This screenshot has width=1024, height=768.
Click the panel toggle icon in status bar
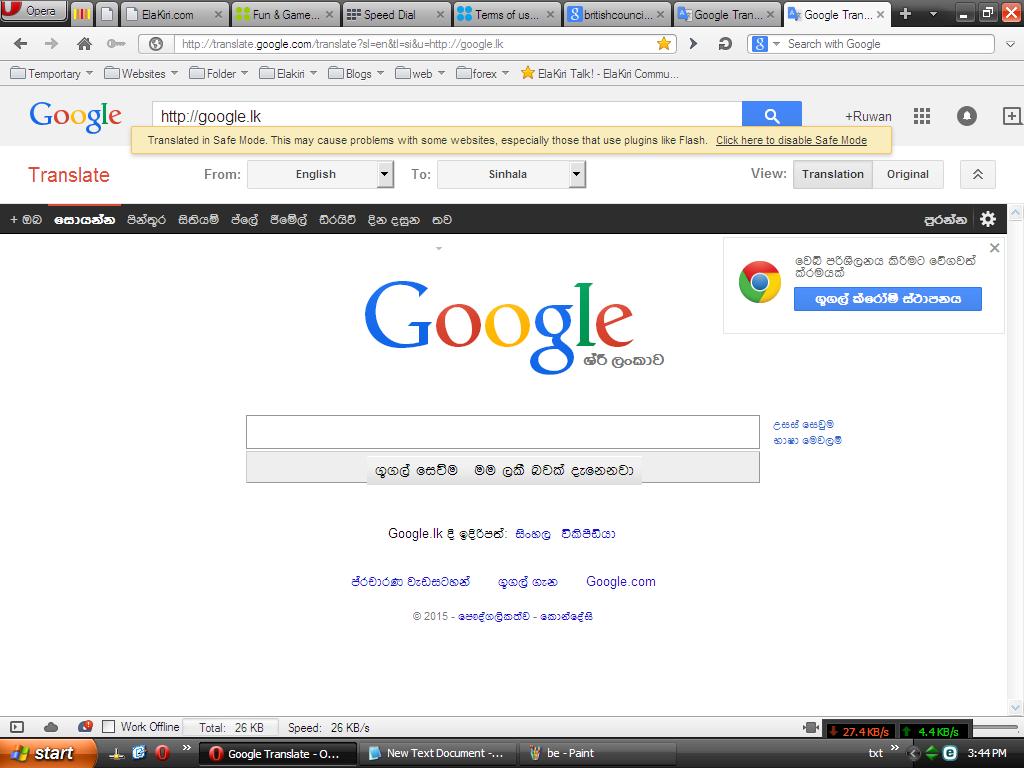pyautogui.click(x=18, y=727)
